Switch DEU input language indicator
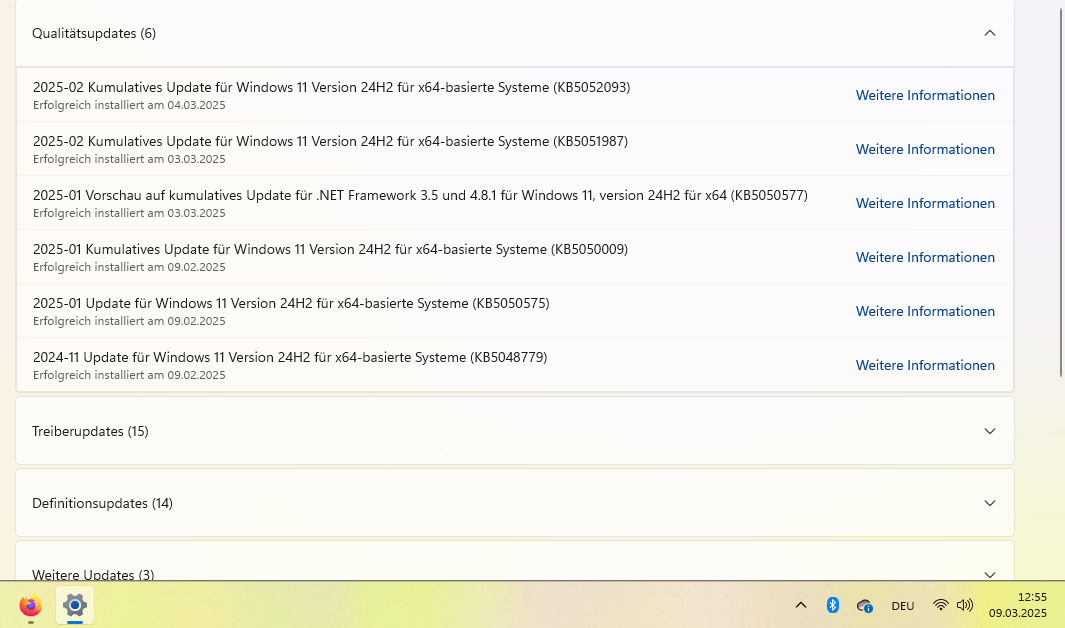The image size is (1065, 628). (903, 606)
